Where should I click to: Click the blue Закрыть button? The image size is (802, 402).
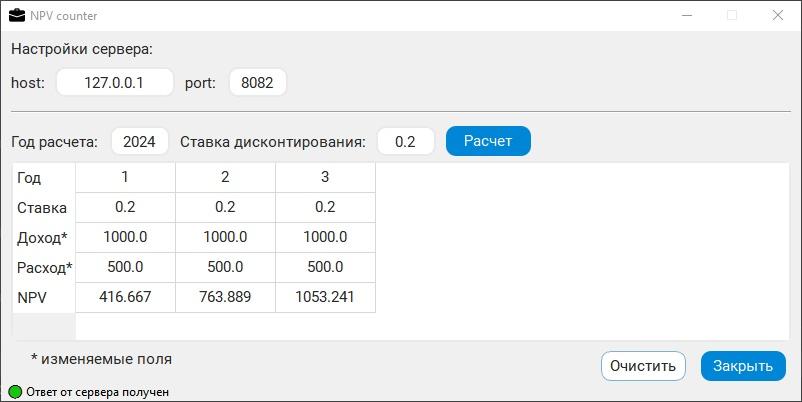743,366
